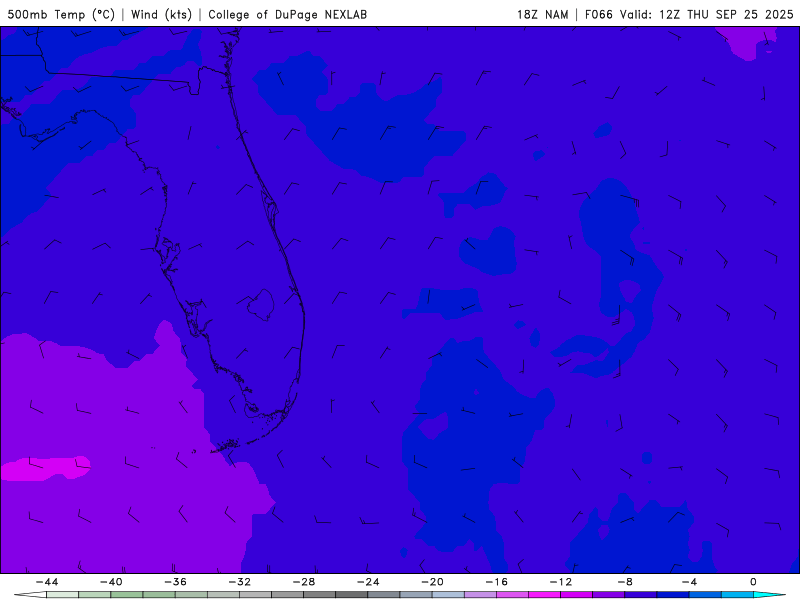The width and height of the screenshot is (800, 600).
Task: Click "College of DuPage NEXLAB" header text
Action: tap(287, 14)
